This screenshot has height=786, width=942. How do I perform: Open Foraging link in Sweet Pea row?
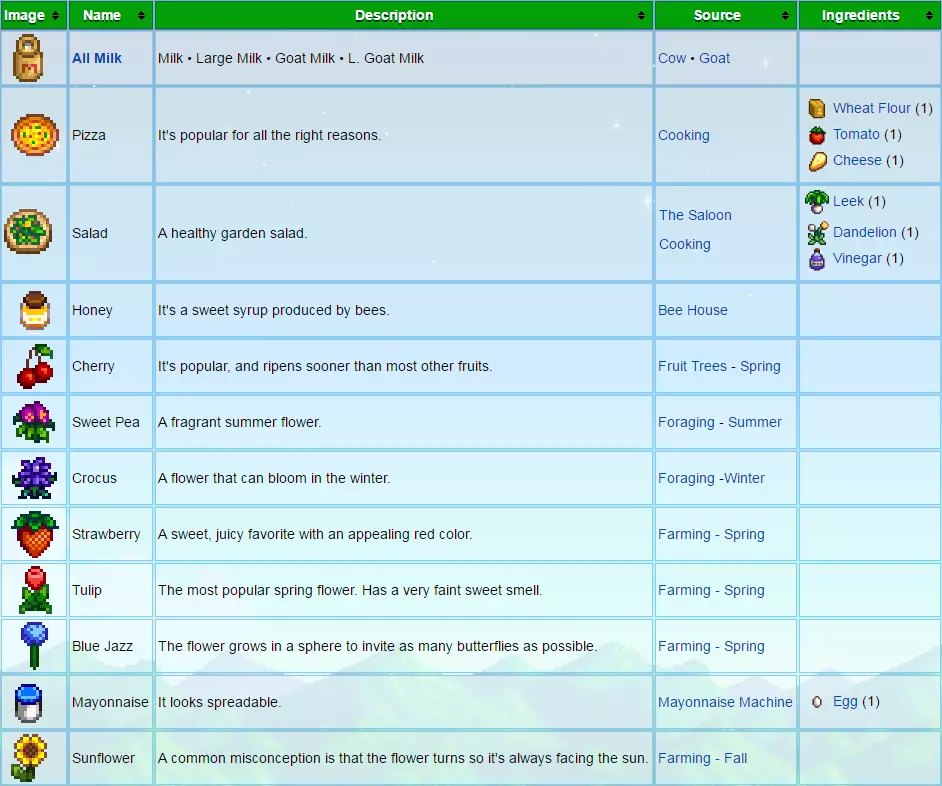[686, 422]
